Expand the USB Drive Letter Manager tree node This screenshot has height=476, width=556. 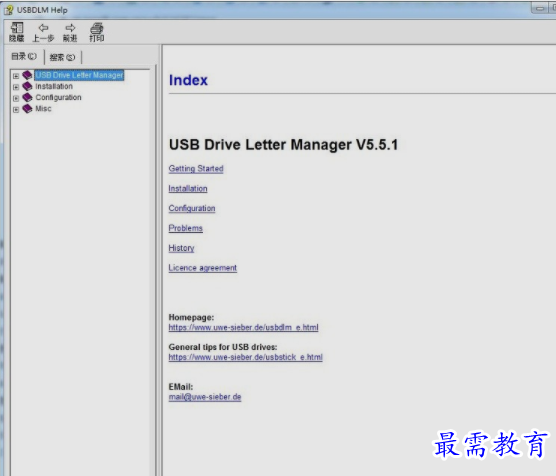click(x=16, y=76)
